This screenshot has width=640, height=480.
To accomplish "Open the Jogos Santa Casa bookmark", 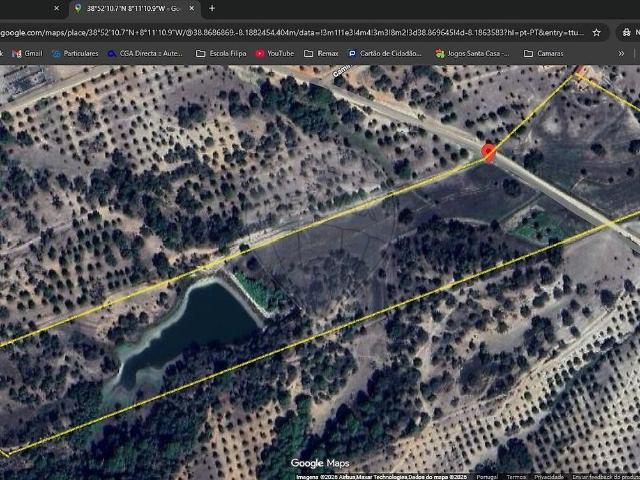I will tap(472, 53).
